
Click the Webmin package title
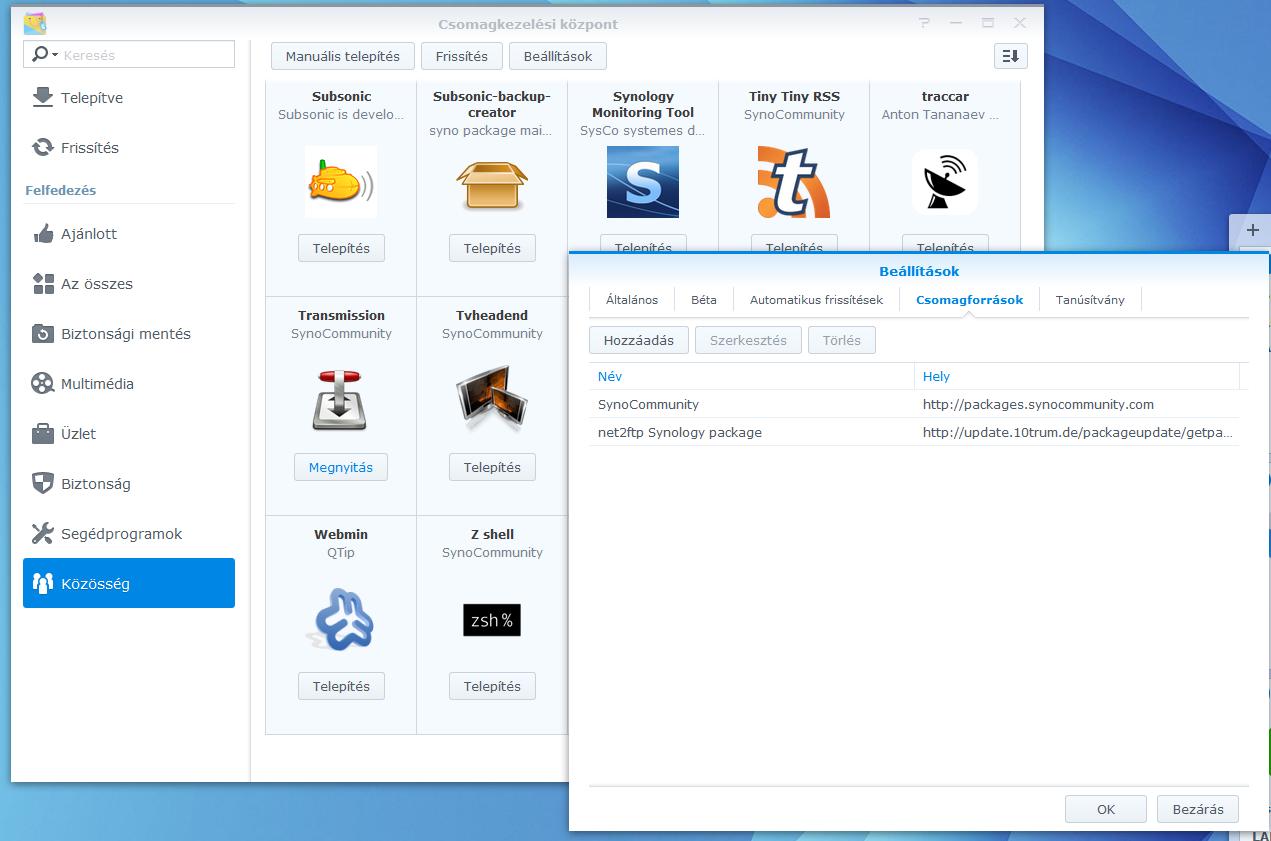[x=341, y=534]
